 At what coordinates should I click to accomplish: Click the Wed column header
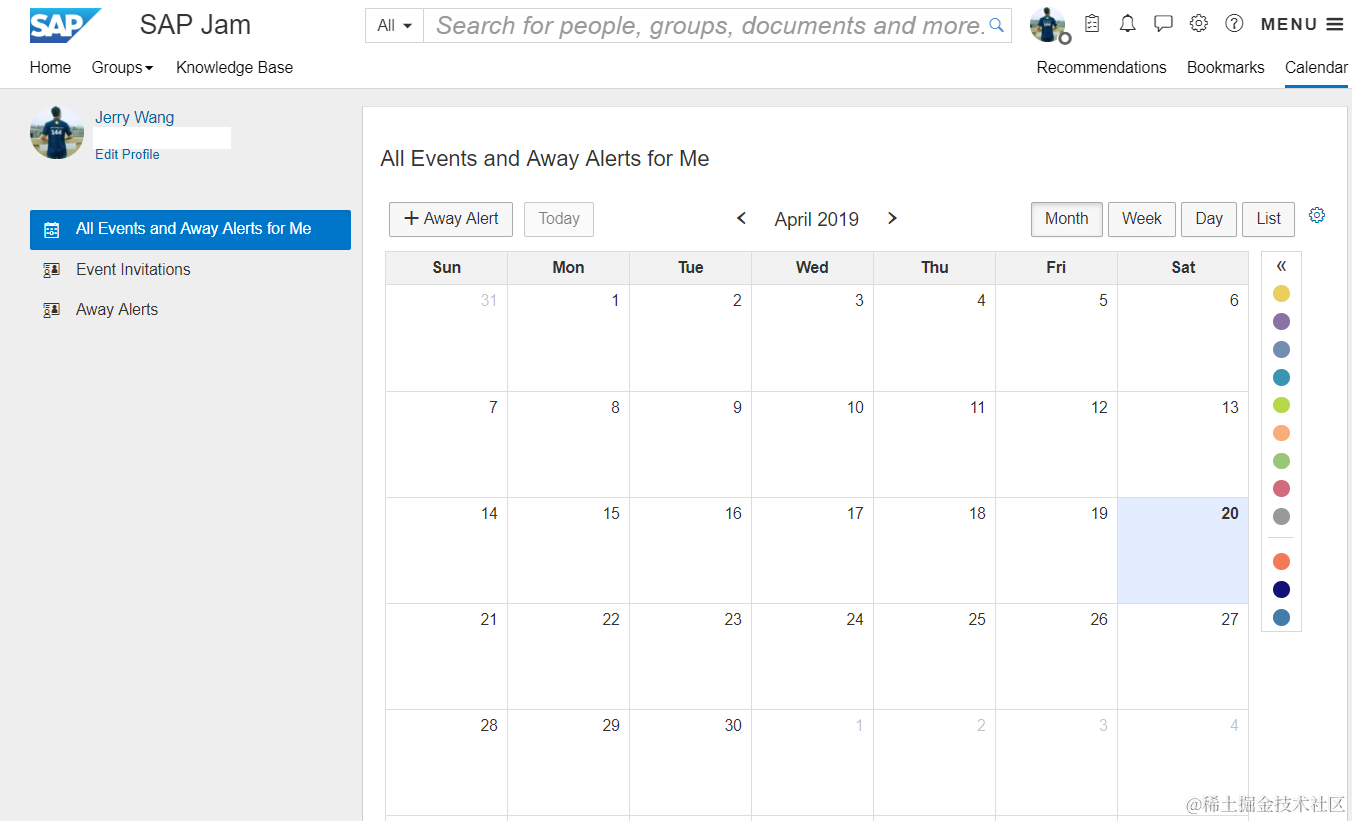(812, 267)
